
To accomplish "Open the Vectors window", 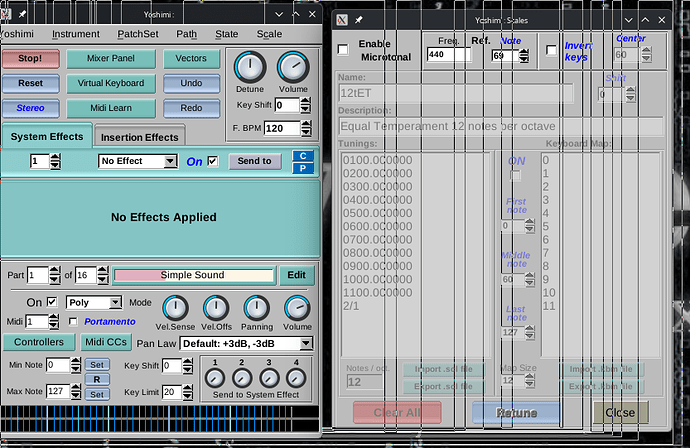I will click(x=191, y=59).
